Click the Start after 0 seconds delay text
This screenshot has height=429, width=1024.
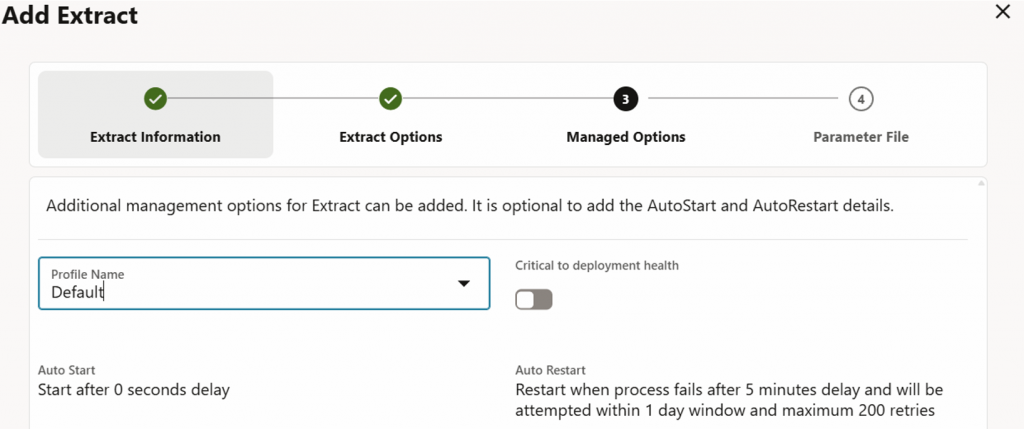(134, 390)
